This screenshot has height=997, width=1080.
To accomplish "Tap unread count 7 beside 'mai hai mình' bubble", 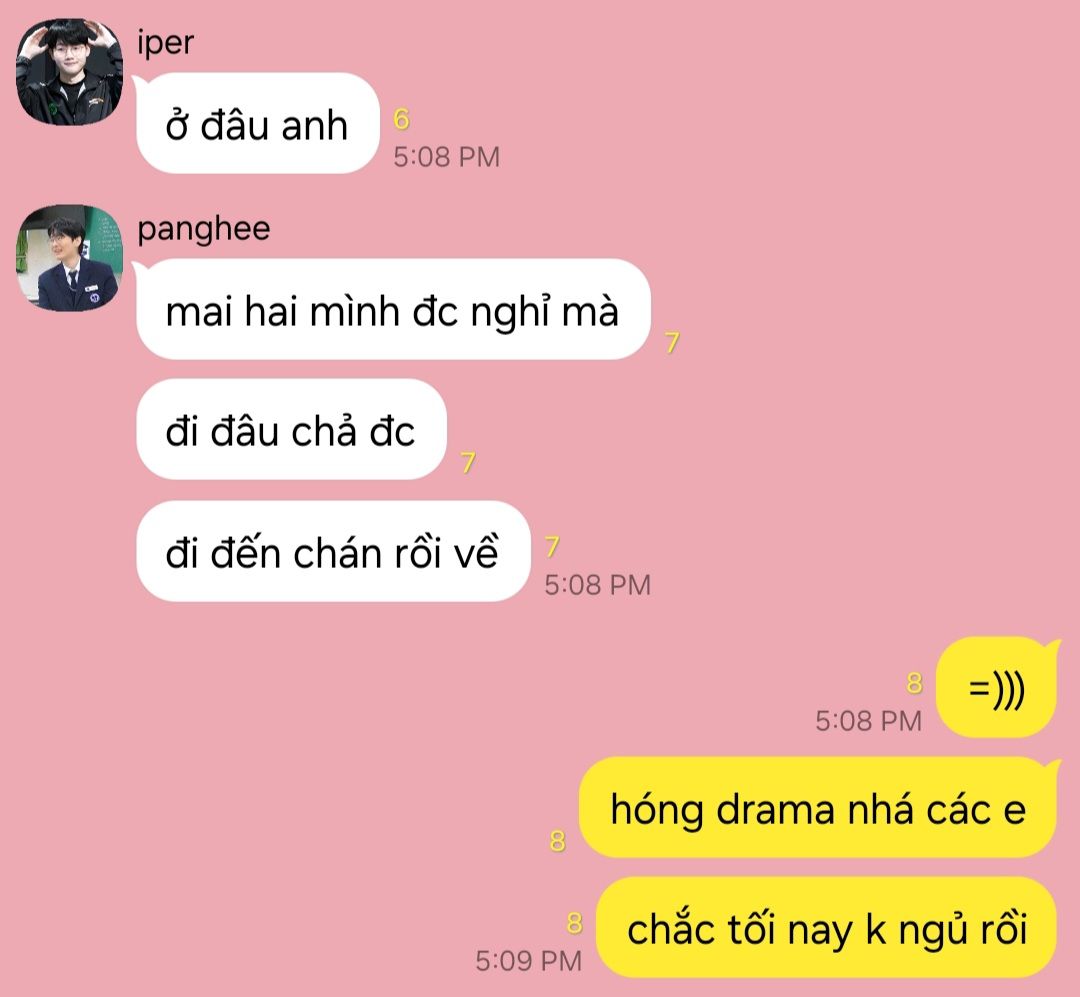I will 672,342.
